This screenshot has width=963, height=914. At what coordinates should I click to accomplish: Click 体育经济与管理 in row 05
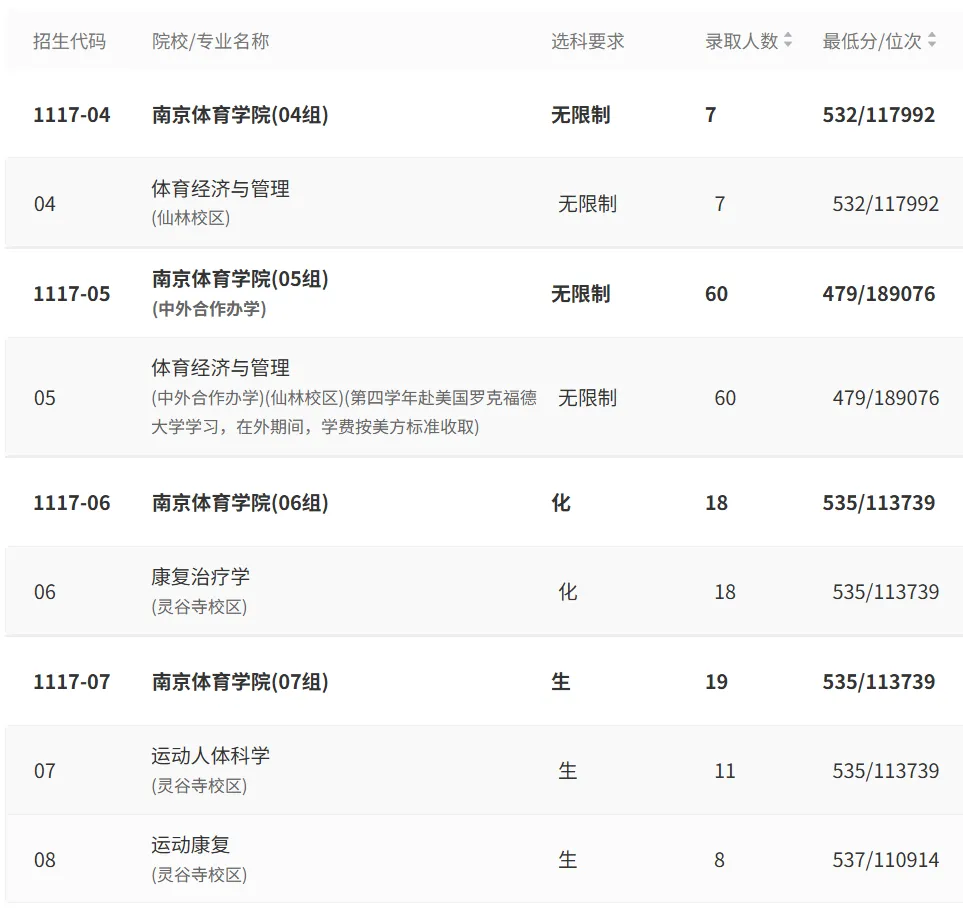point(220,368)
